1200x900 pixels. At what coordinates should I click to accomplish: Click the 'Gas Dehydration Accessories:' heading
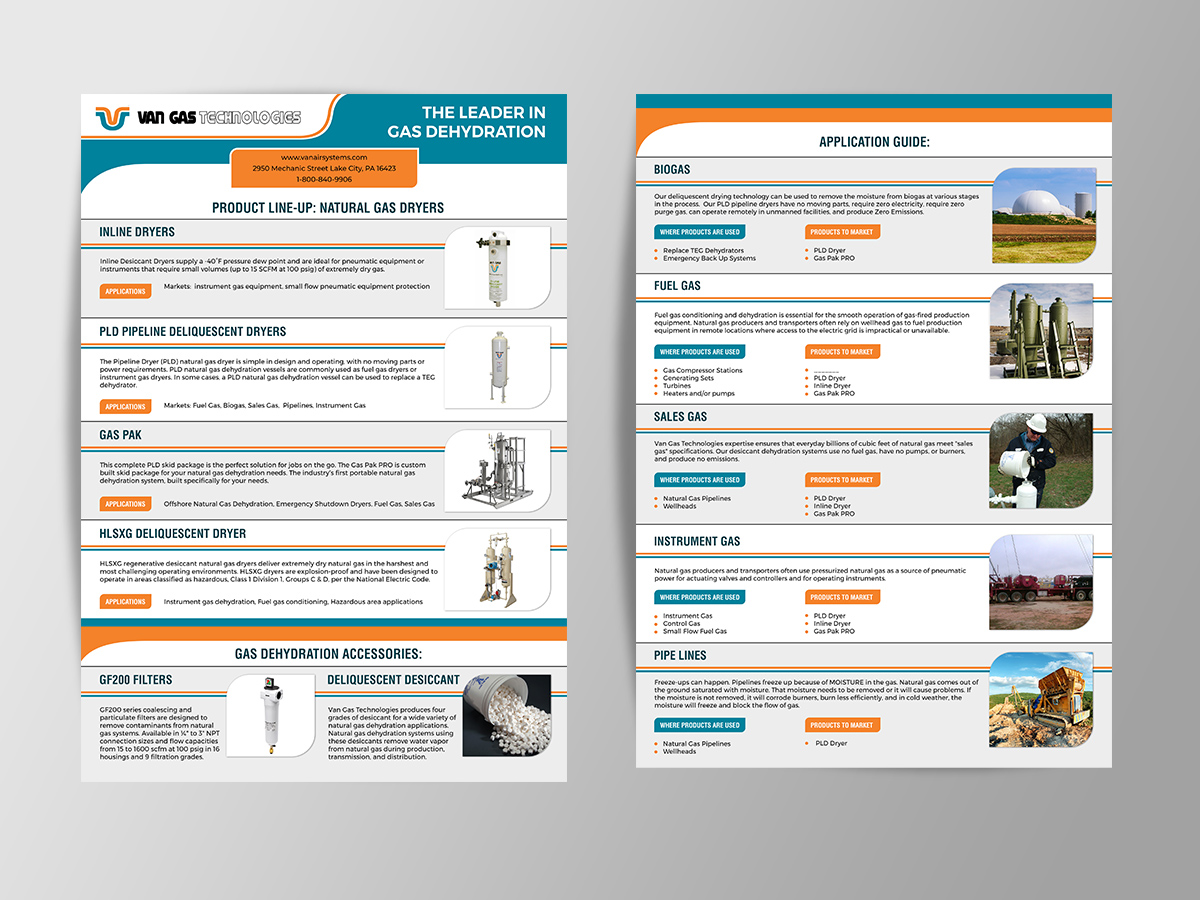329,654
